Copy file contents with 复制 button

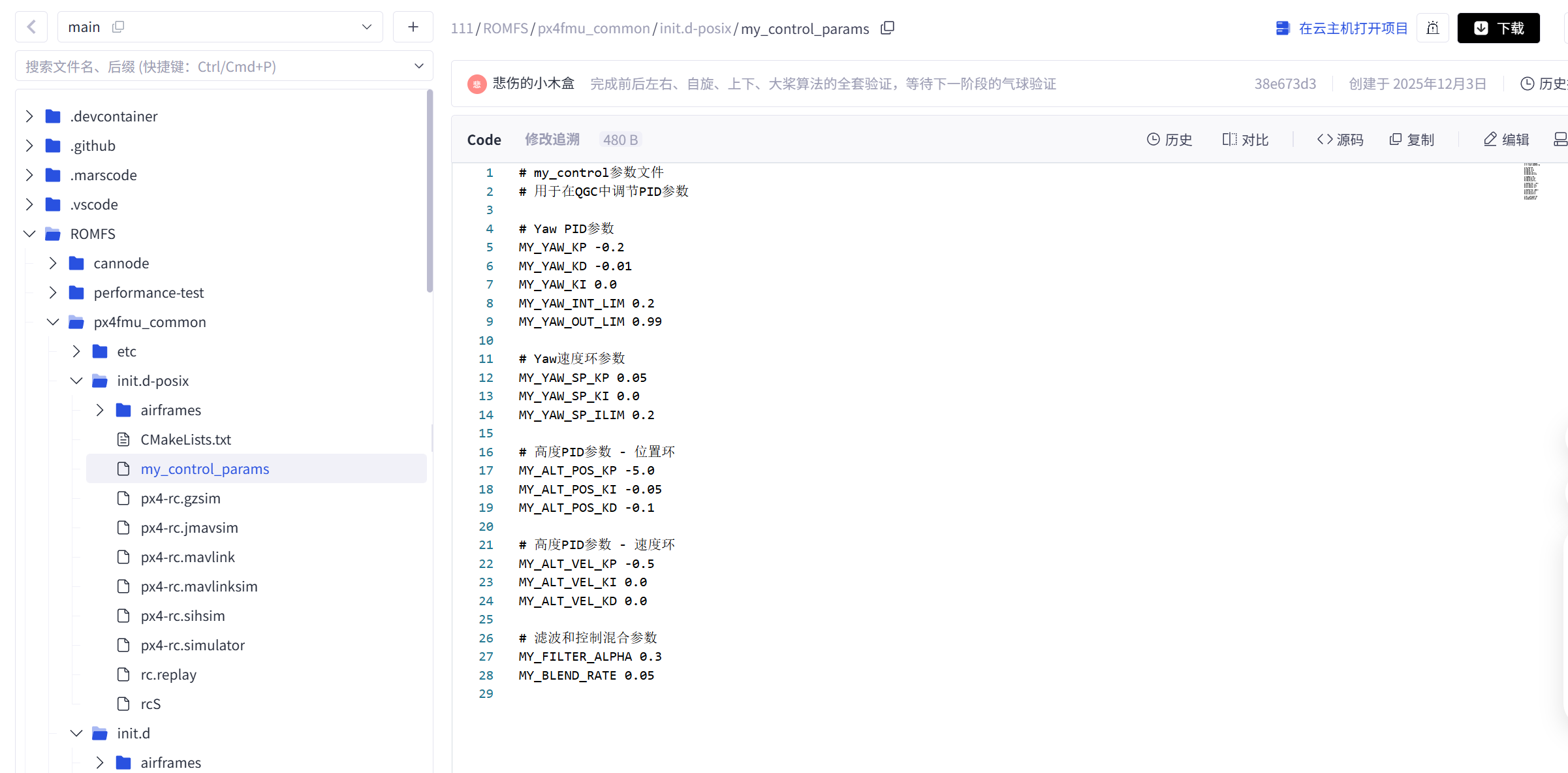pos(1411,140)
